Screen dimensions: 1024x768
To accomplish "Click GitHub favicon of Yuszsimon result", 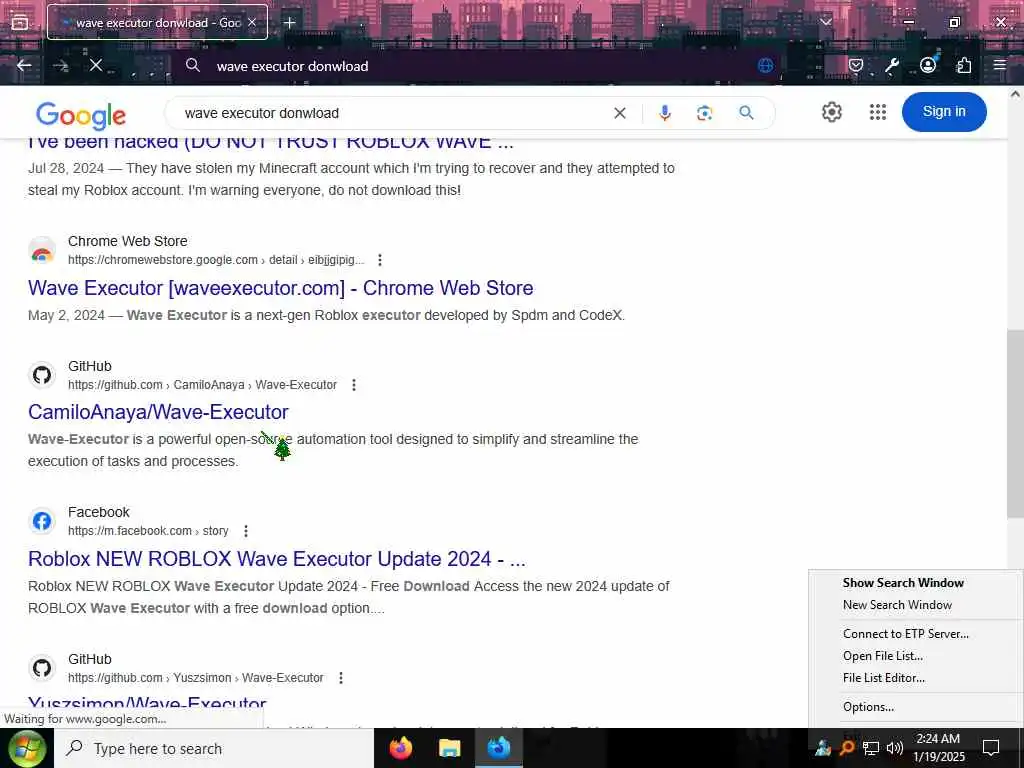I will (x=42, y=668).
